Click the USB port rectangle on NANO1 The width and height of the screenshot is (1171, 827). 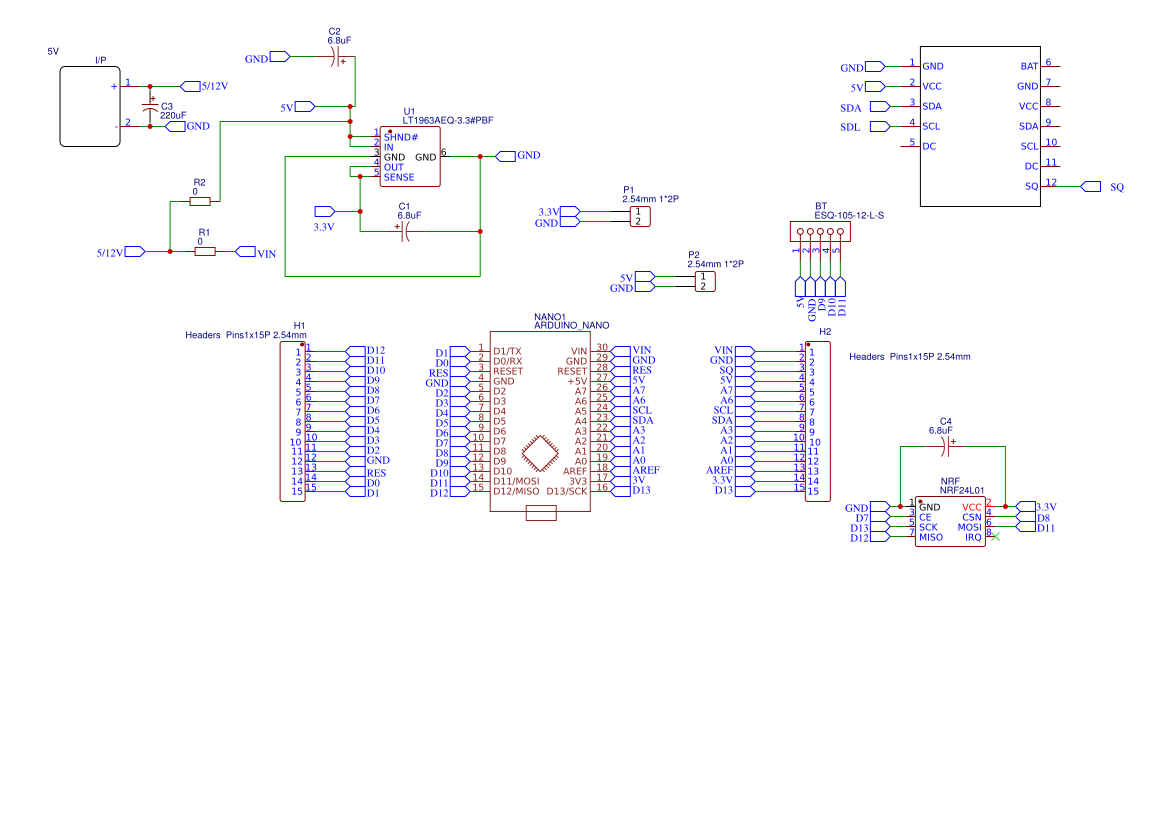[541, 512]
